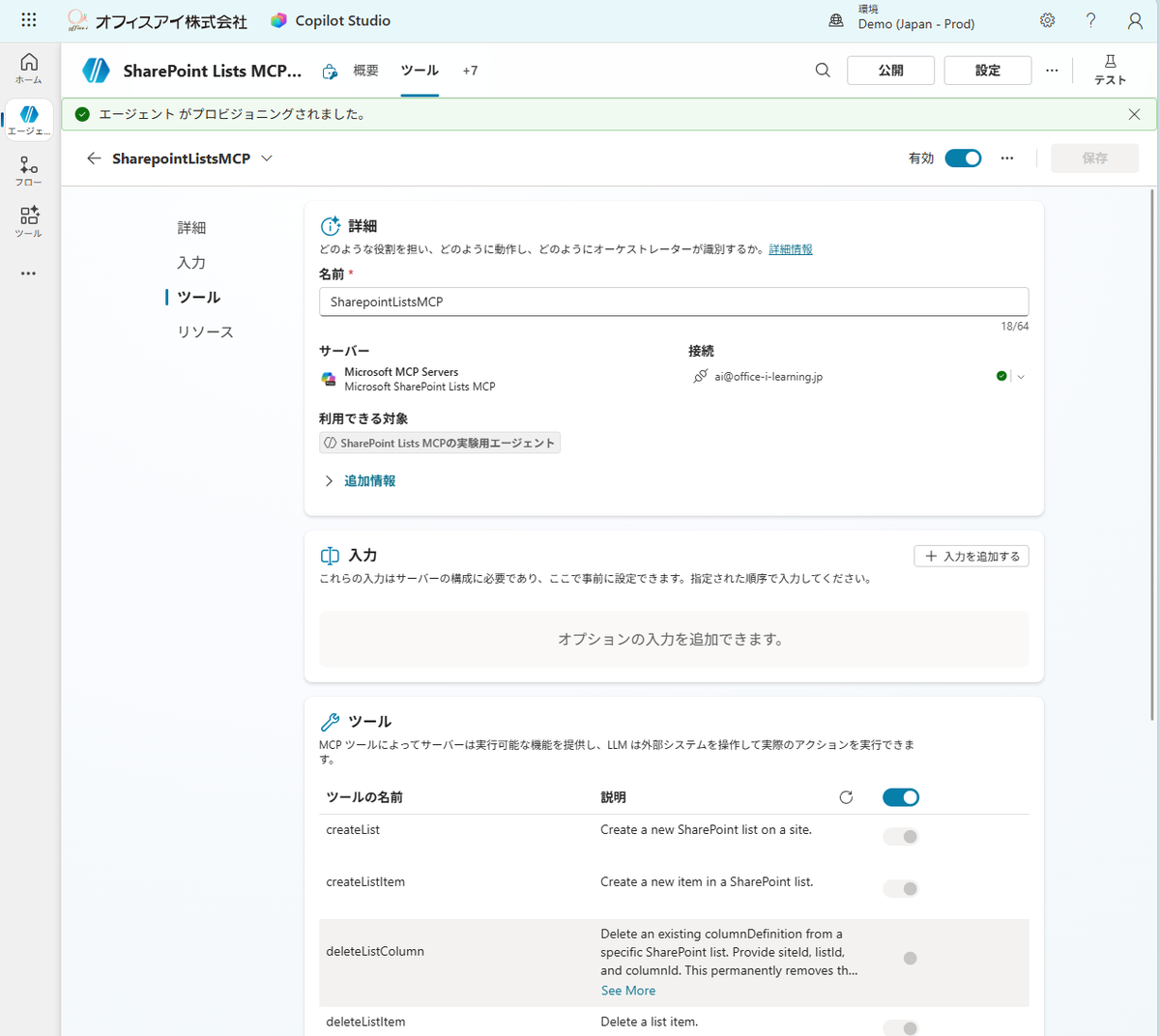The image size is (1160, 1036).
Task: Click the back arrow beside SharepointListsMCP
Action: (x=94, y=158)
